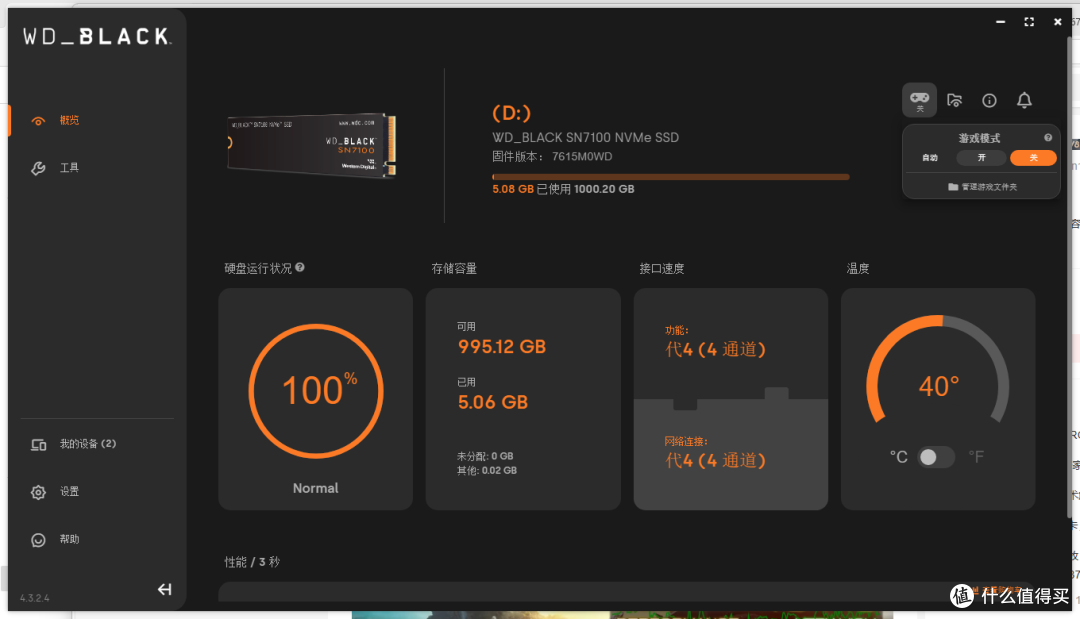Click the WD_BLACK logo
The height and width of the screenshot is (619, 1080).
pyautogui.click(x=97, y=36)
